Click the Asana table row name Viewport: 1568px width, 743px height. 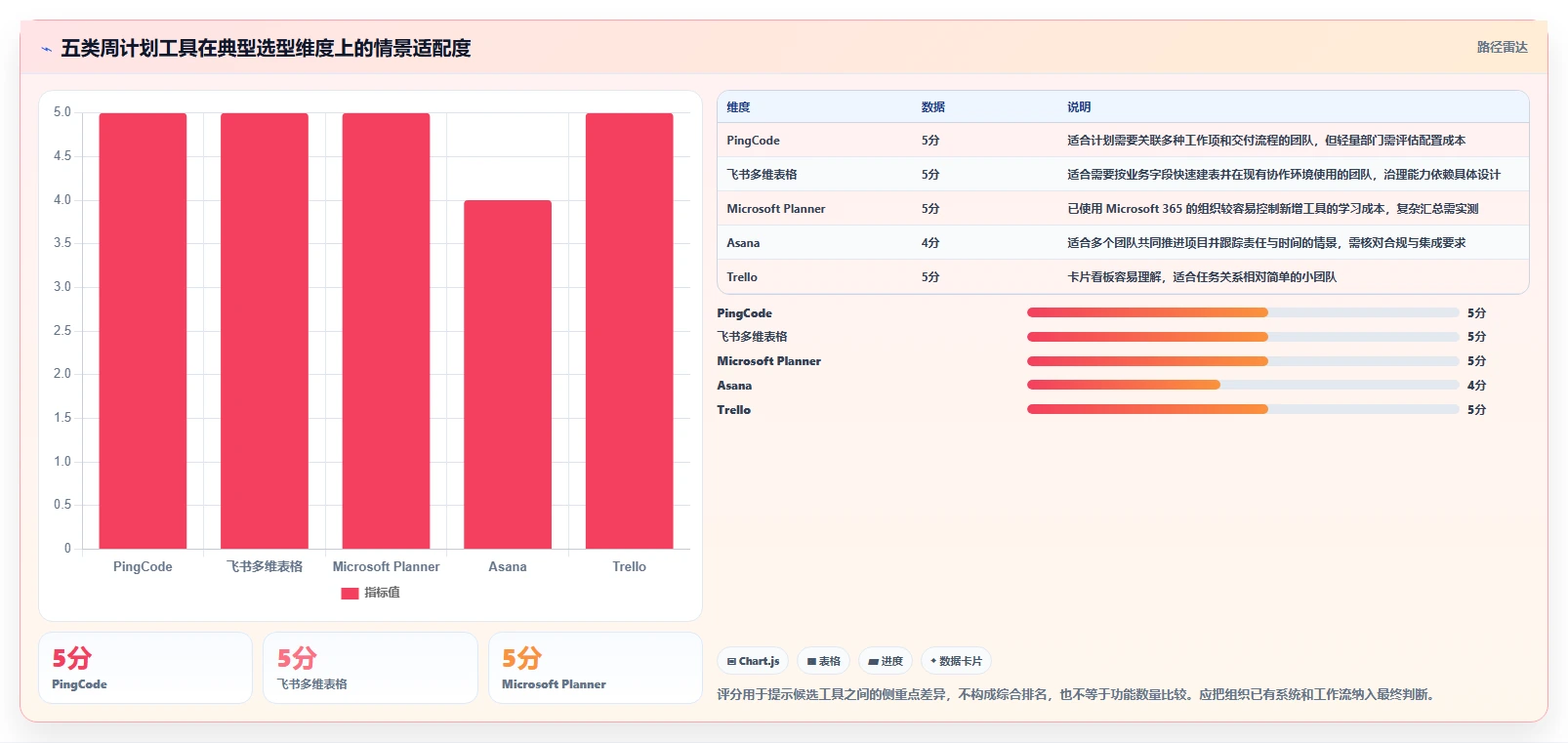coord(743,243)
